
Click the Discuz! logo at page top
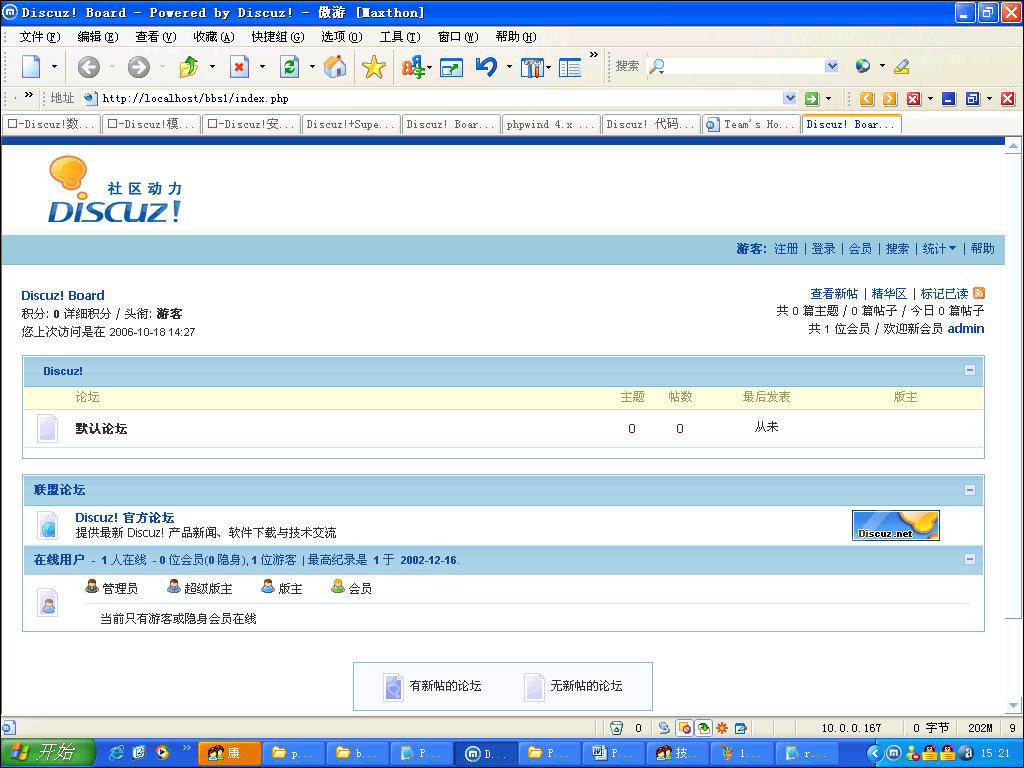115,189
